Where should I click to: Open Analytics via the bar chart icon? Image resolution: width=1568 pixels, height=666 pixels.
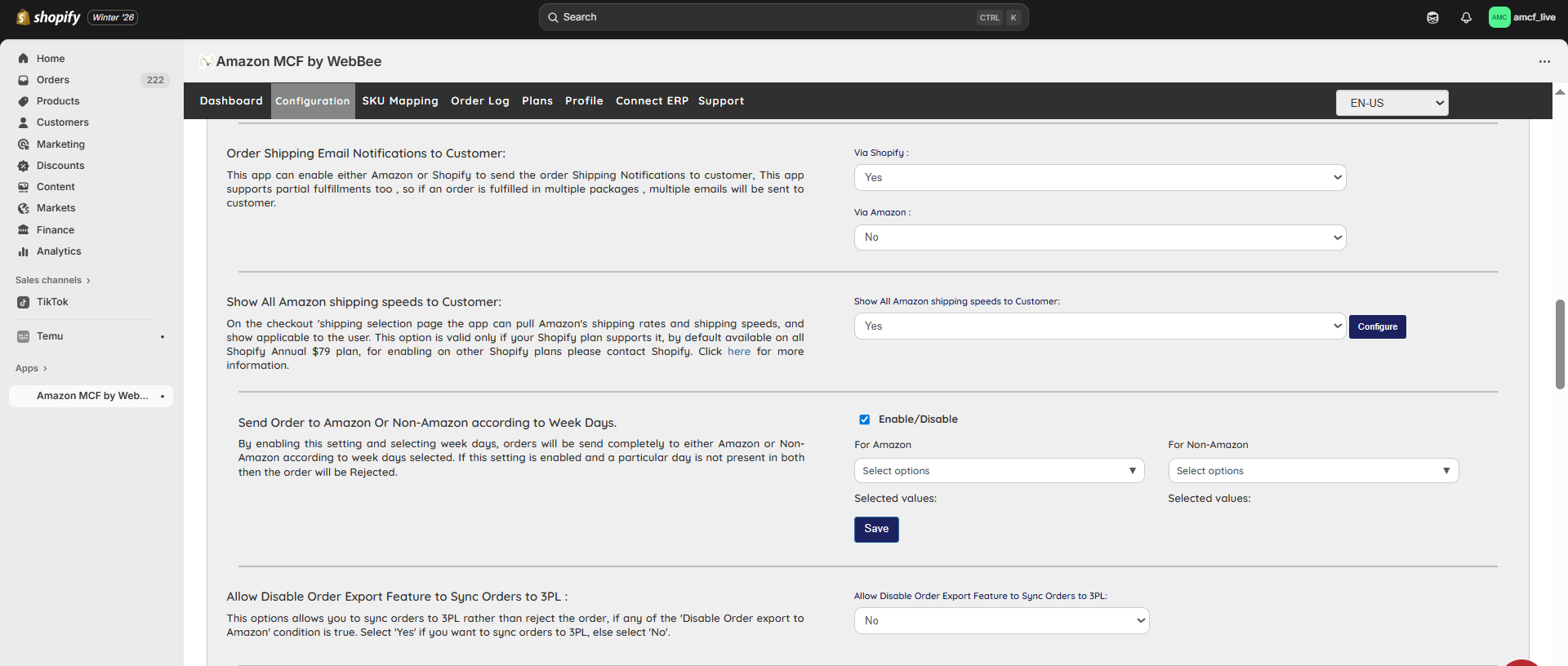(x=23, y=251)
